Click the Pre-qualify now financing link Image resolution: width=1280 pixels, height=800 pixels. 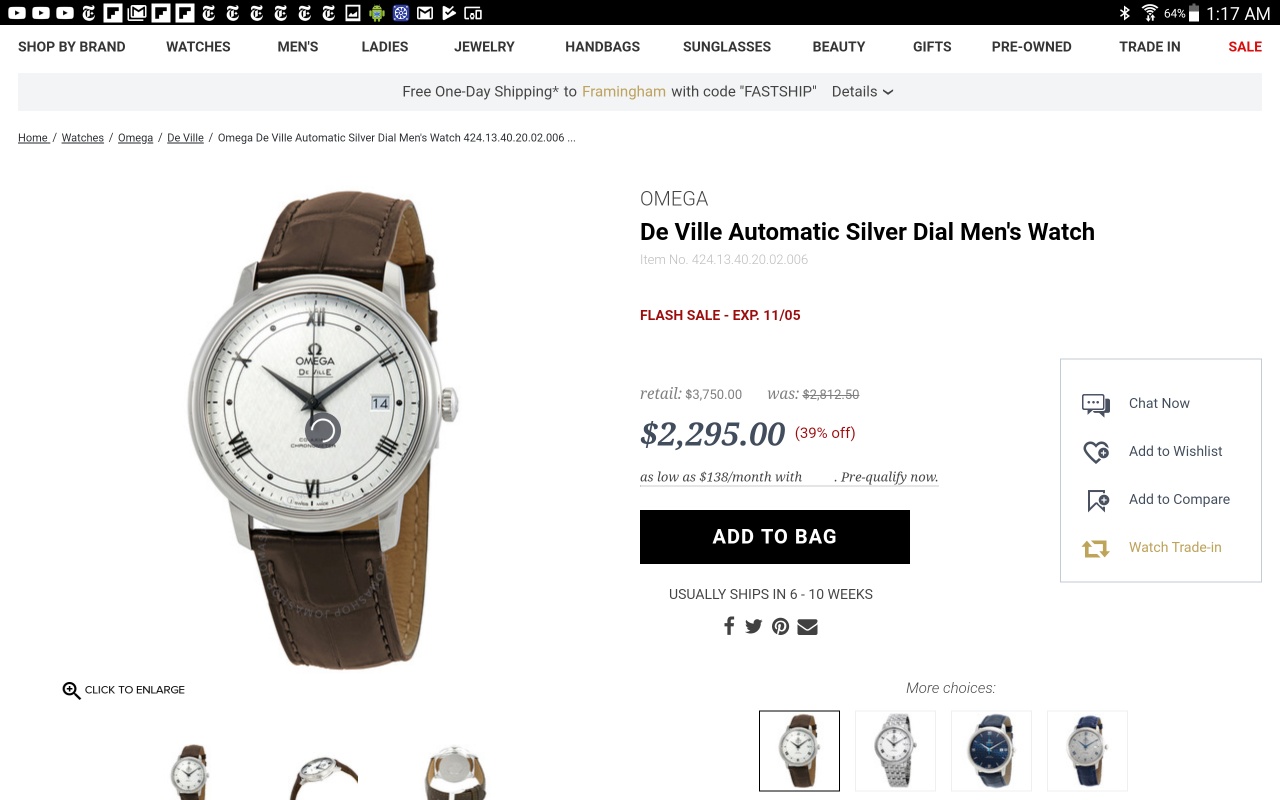point(889,477)
